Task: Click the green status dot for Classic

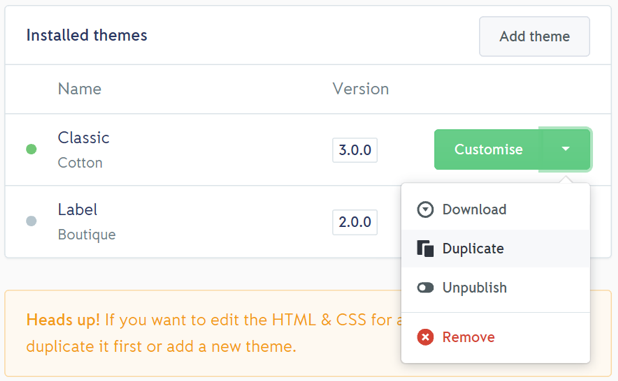Action: pyautogui.click(x=31, y=149)
